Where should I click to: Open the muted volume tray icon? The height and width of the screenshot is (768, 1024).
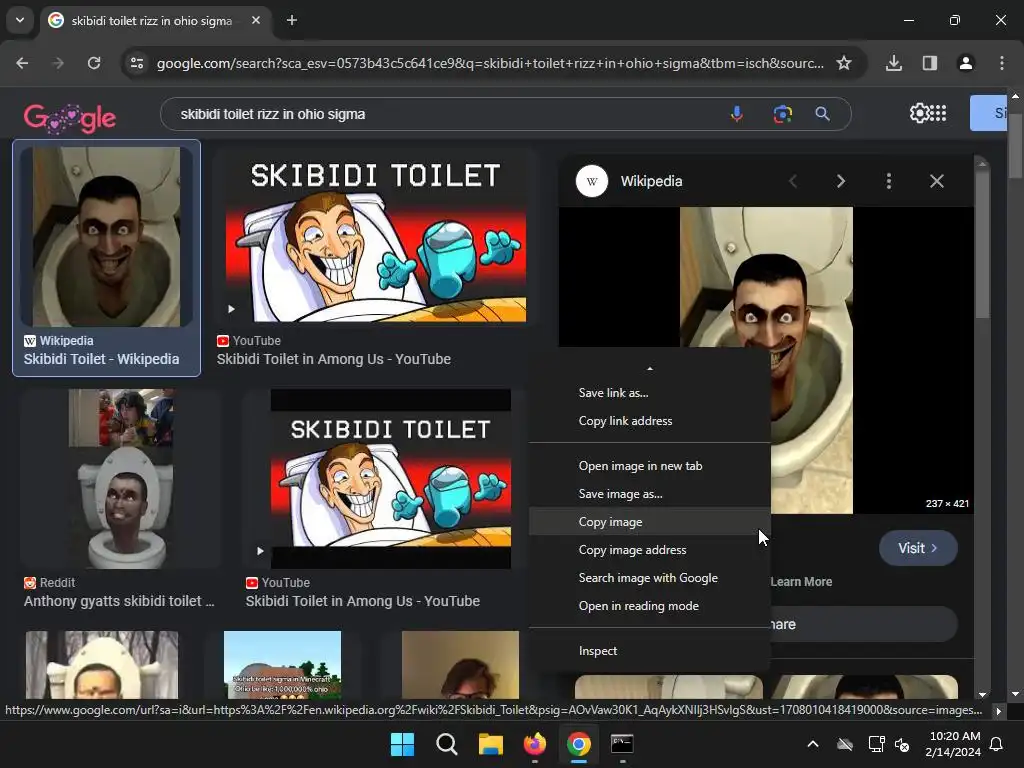(x=902, y=744)
